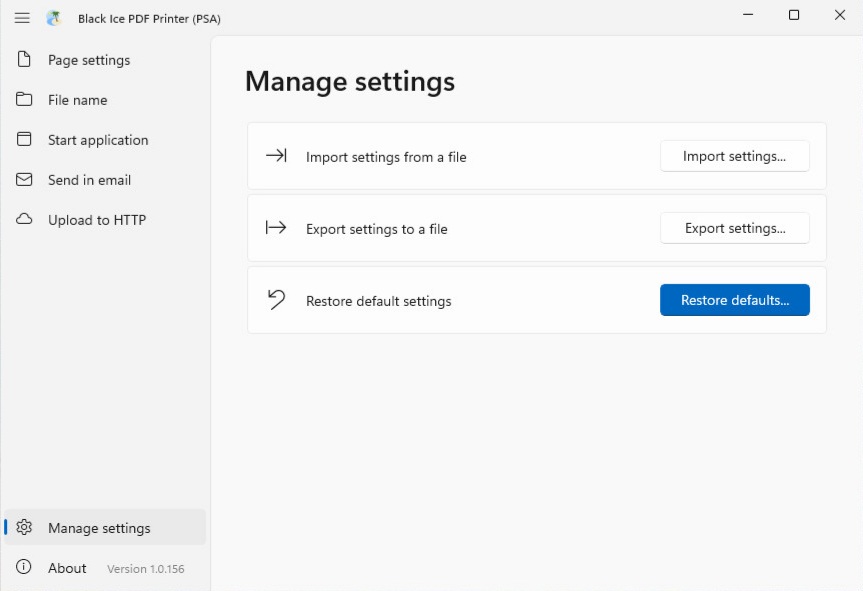Click Version 1.0.156 text
The image size is (863, 591).
click(x=146, y=569)
